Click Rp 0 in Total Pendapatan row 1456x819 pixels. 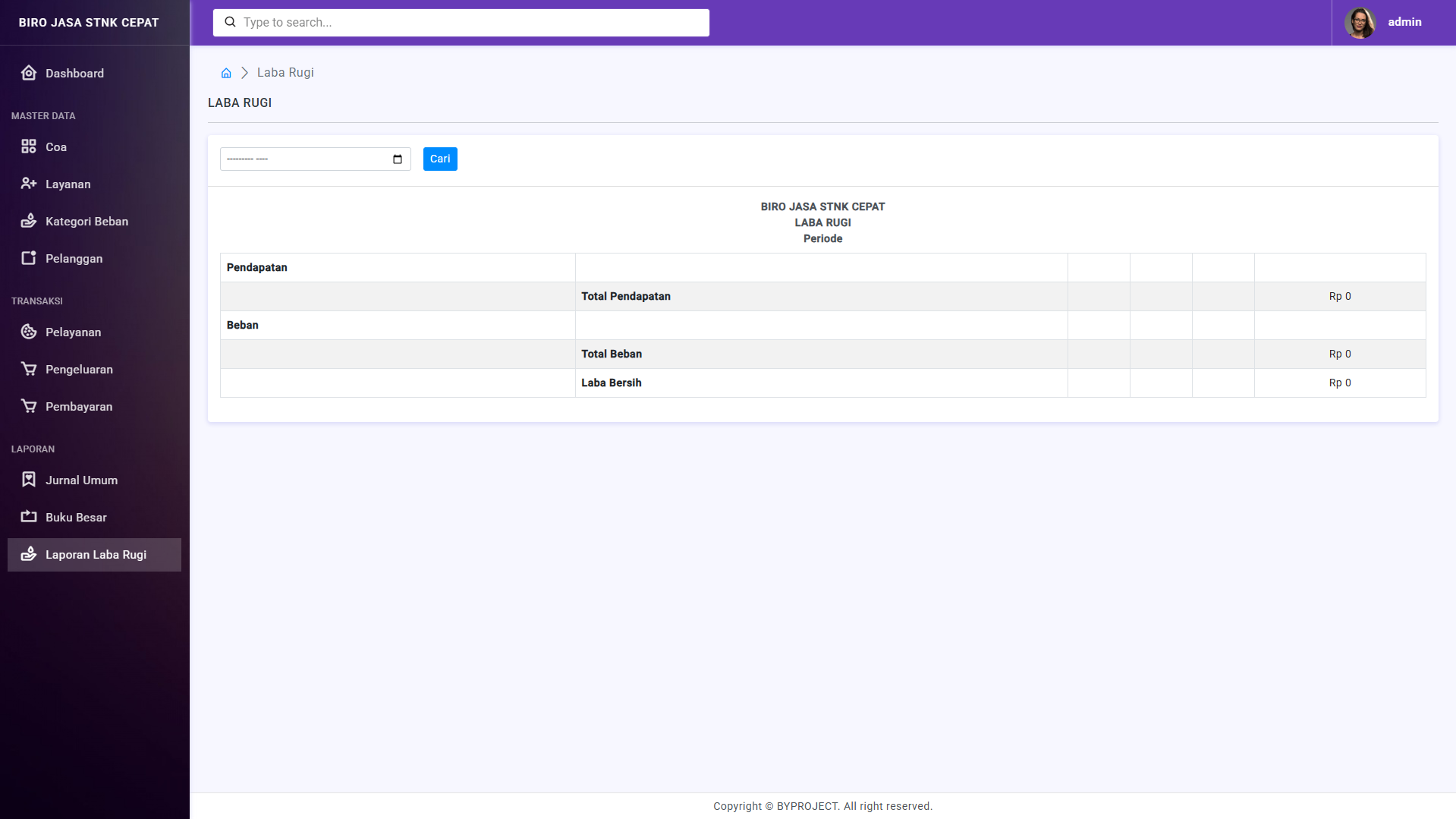point(1340,296)
